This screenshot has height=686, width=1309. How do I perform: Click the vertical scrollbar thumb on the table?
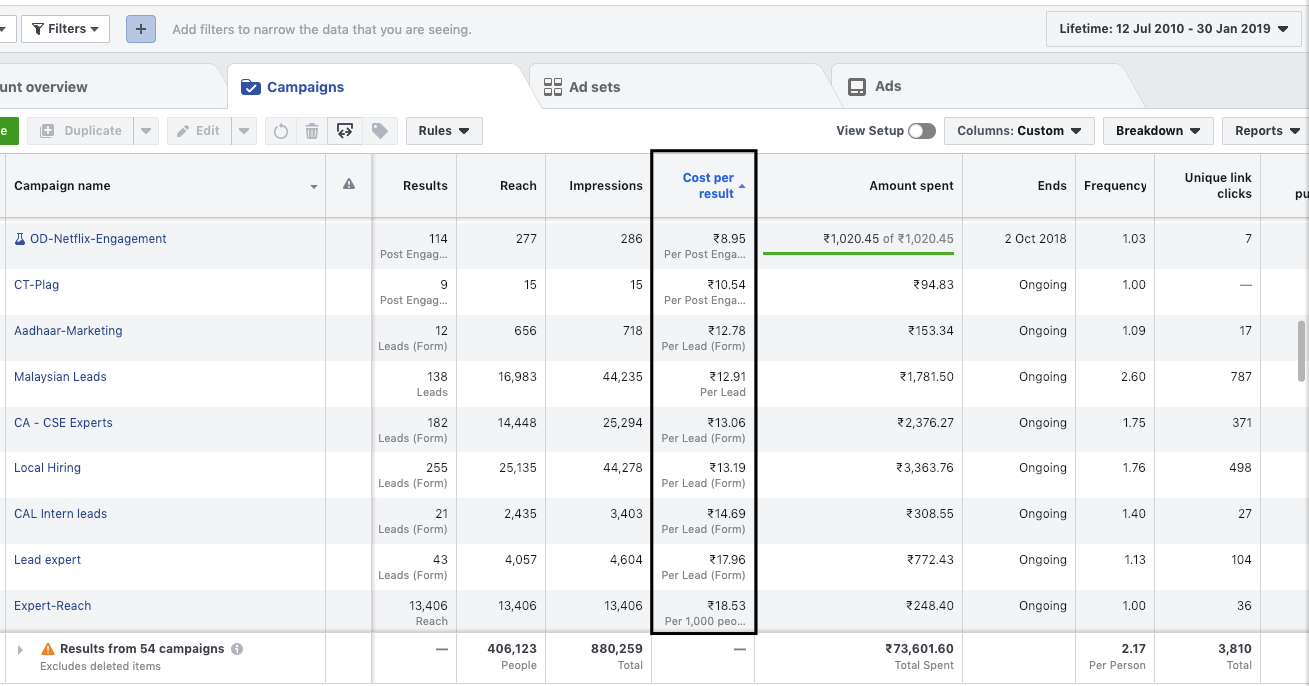[x=1301, y=350]
